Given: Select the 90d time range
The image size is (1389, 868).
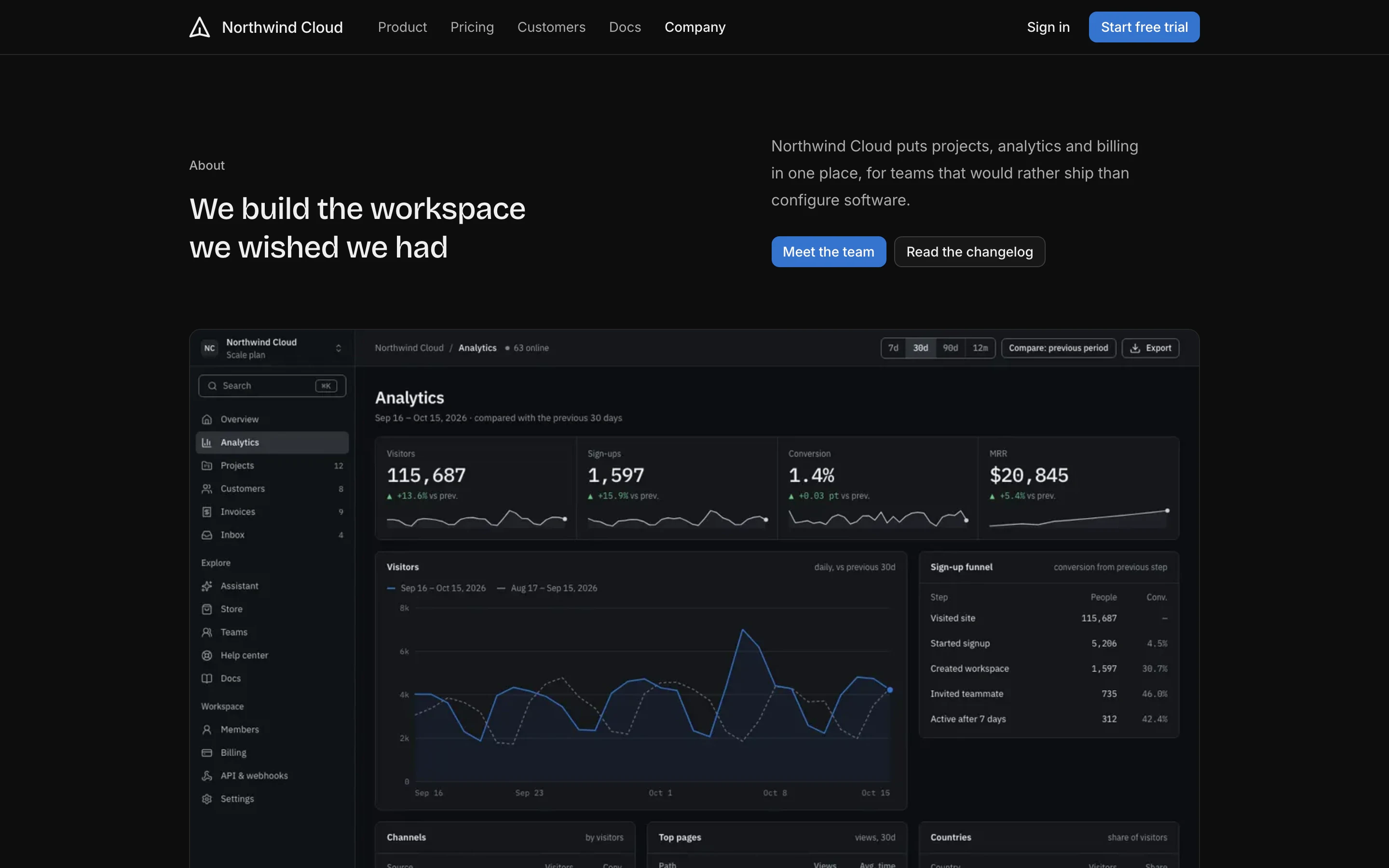Looking at the screenshot, I should point(951,348).
